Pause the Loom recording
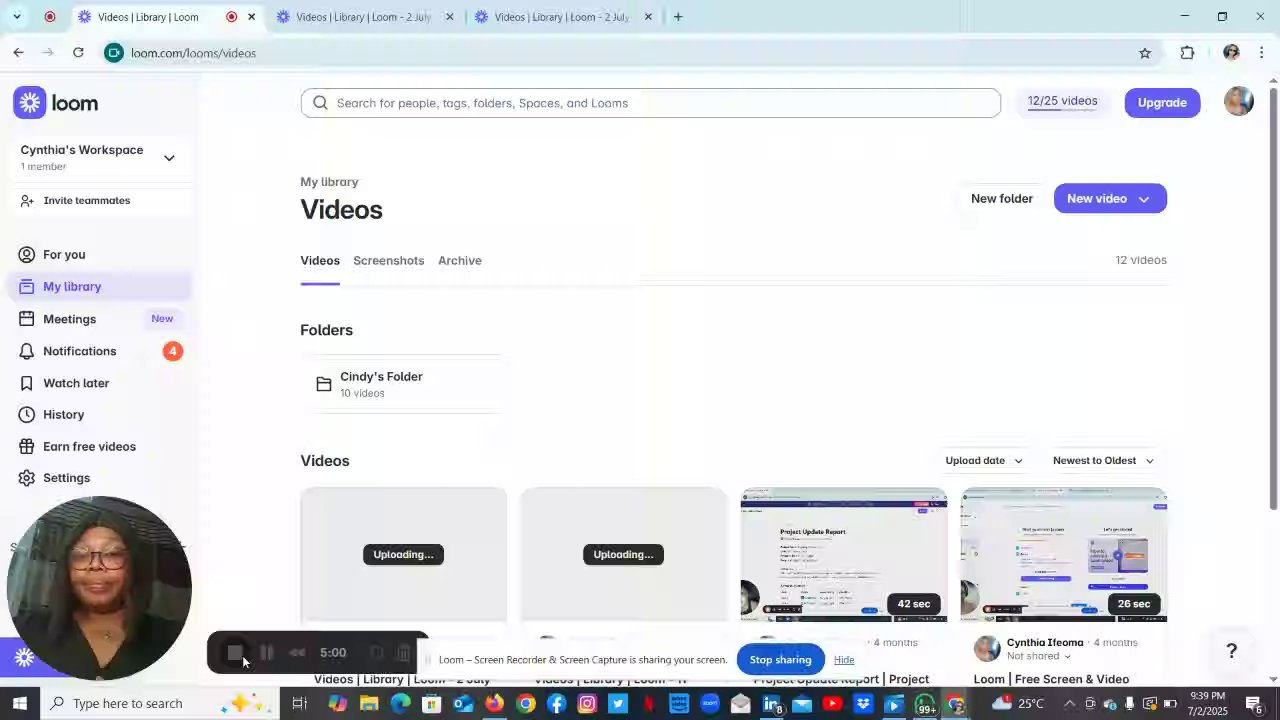This screenshot has width=1280, height=720. coord(267,653)
